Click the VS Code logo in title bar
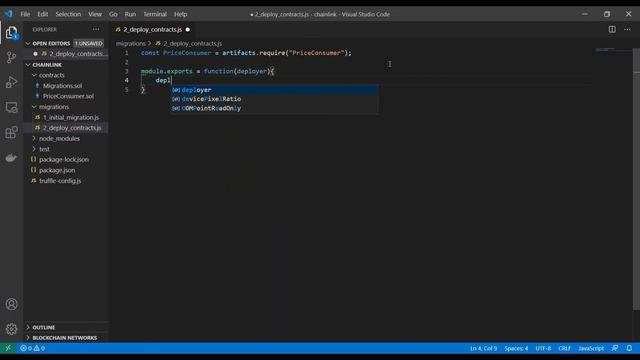Viewport: 640px width, 360px height. point(9,14)
